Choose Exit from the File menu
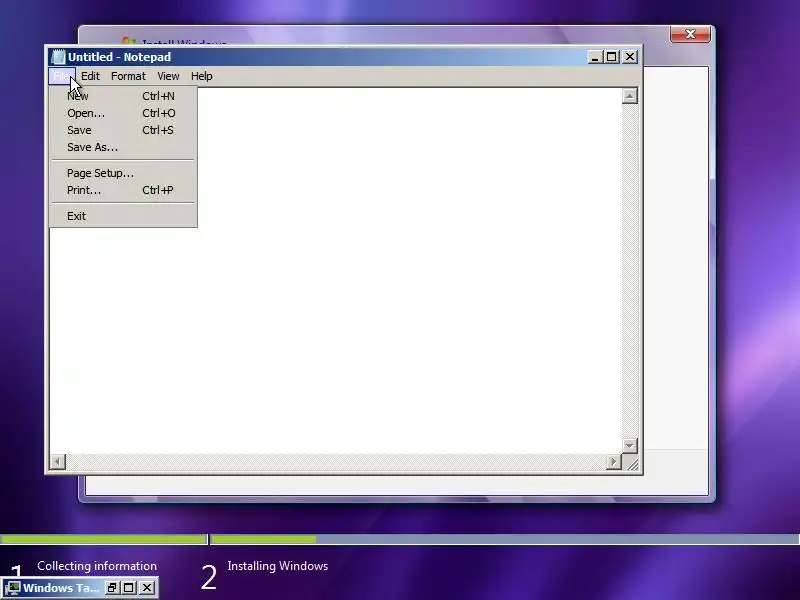 tap(123, 216)
